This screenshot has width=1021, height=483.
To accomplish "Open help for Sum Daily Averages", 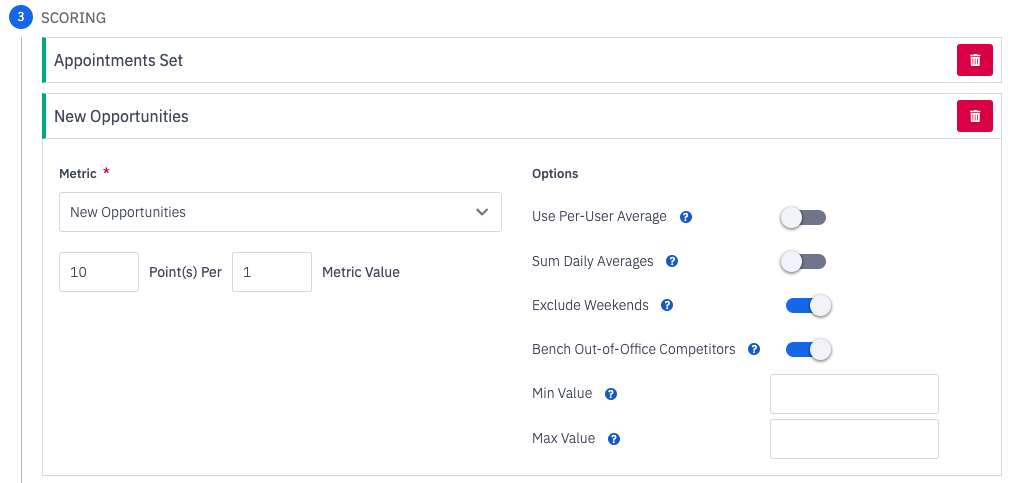I will coord(672,261).
